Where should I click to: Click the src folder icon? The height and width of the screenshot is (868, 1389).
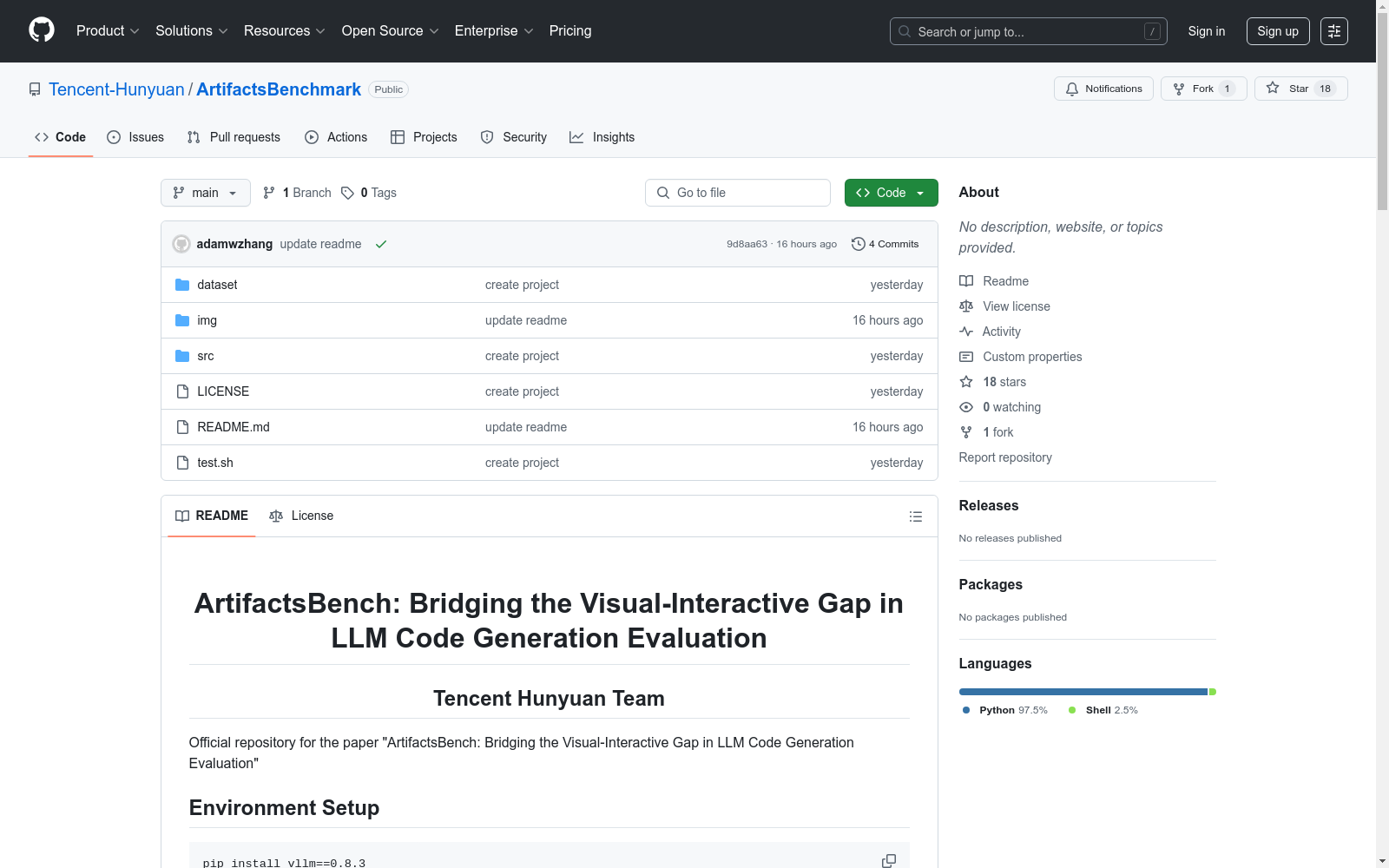[x=182, y=356]
